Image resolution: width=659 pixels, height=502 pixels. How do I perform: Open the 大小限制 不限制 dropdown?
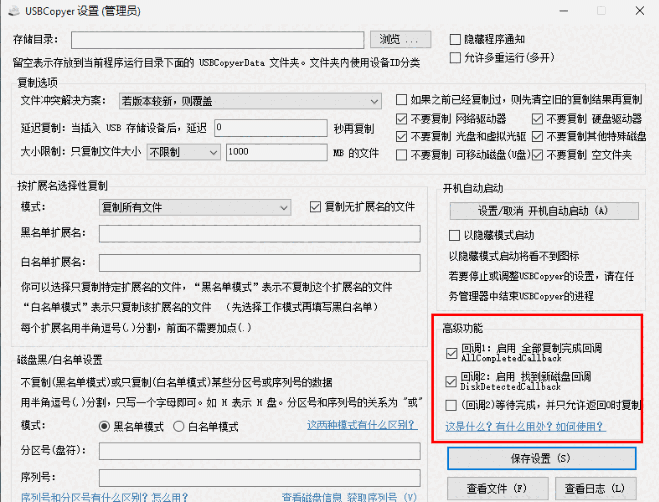coord(183,152)
